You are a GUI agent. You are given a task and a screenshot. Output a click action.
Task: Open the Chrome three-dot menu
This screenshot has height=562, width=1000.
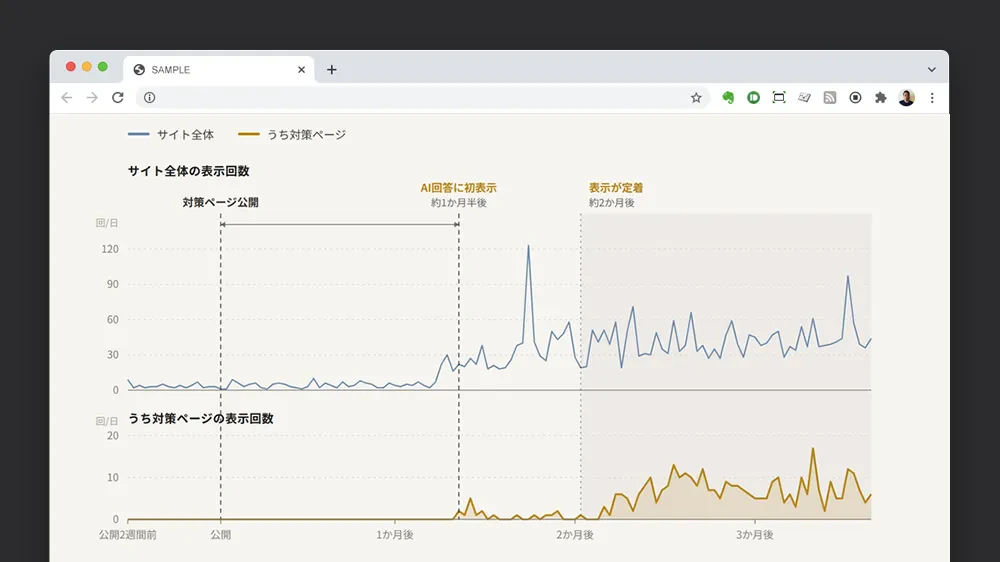click(932, 98)
